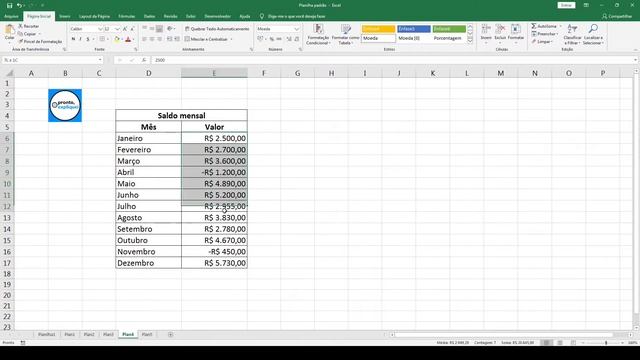
Task: Open the number format Moeda dropdown
Action: click(x=297, y=29)
